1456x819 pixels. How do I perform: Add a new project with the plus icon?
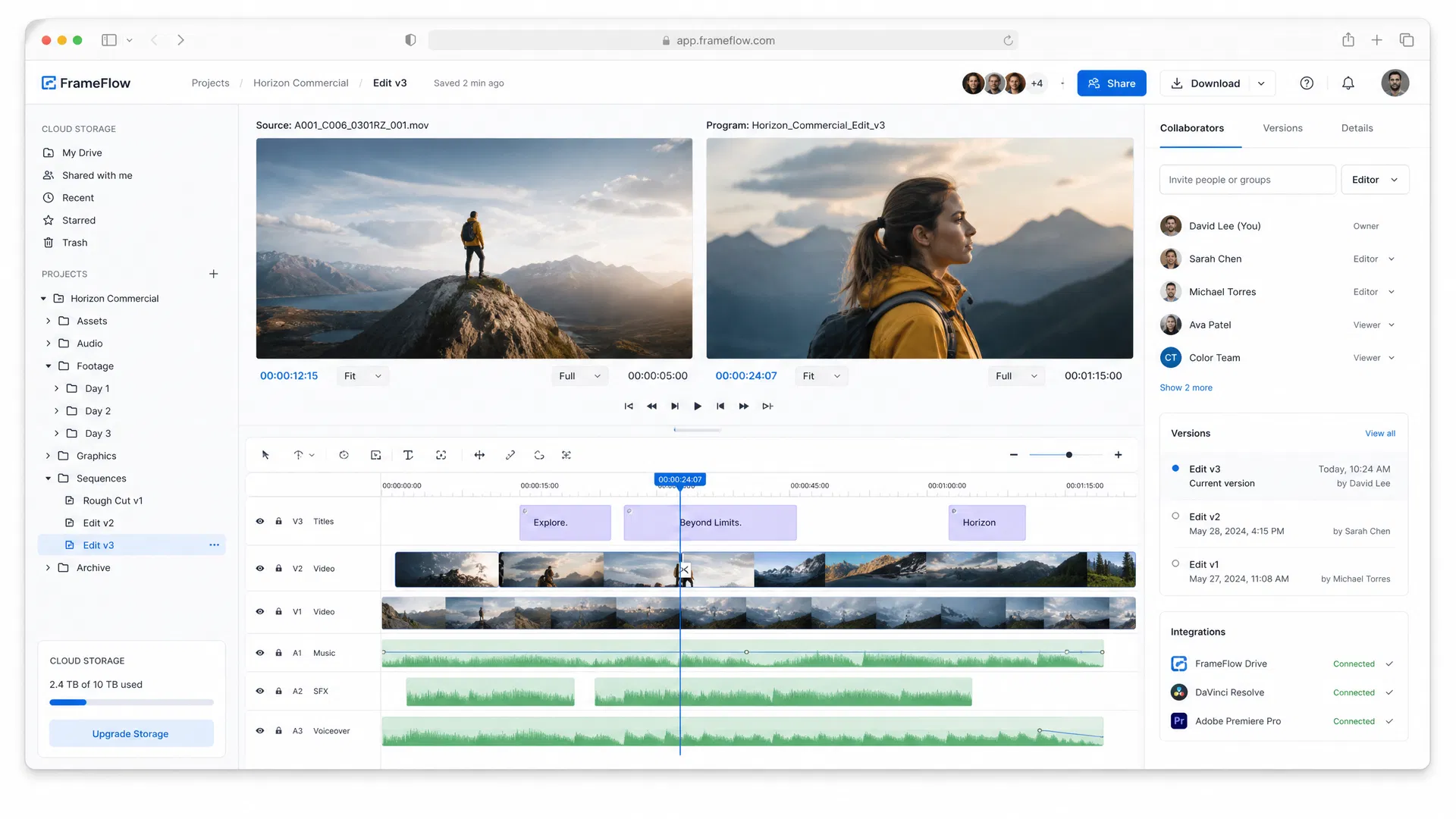coord(213,274)
